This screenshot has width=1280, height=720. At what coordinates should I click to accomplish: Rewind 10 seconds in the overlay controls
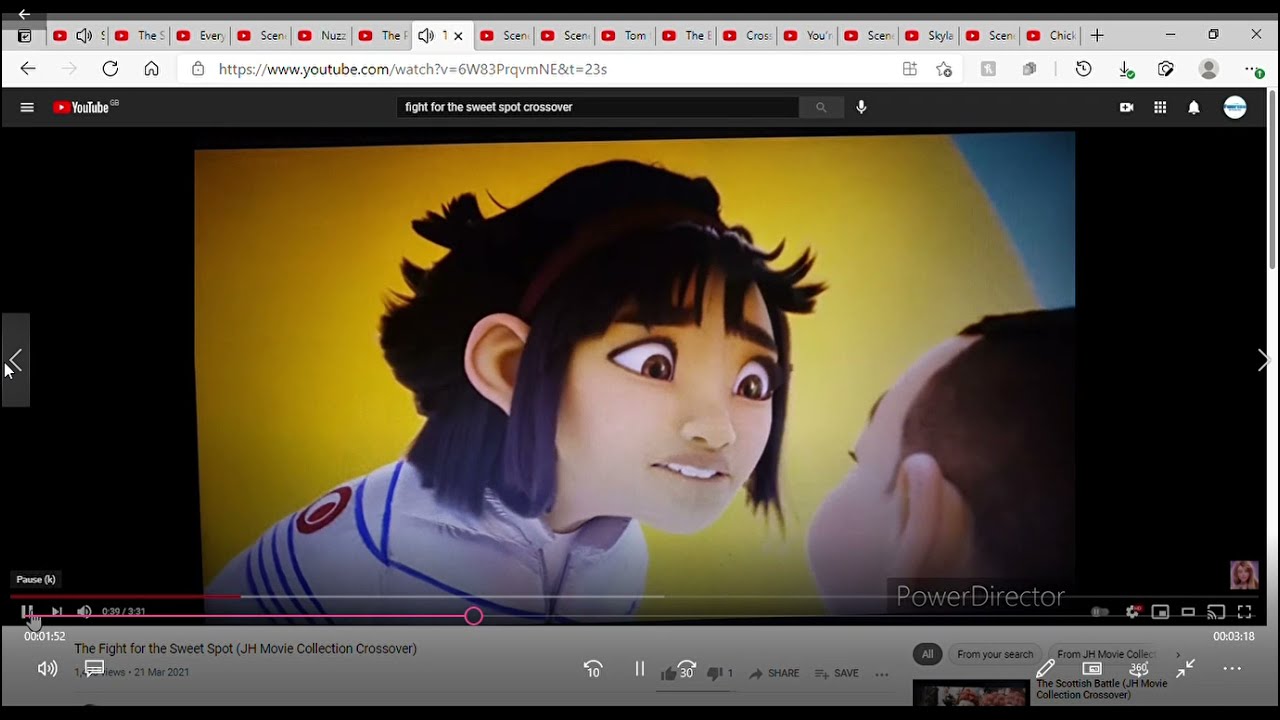(x=593, y=669)
